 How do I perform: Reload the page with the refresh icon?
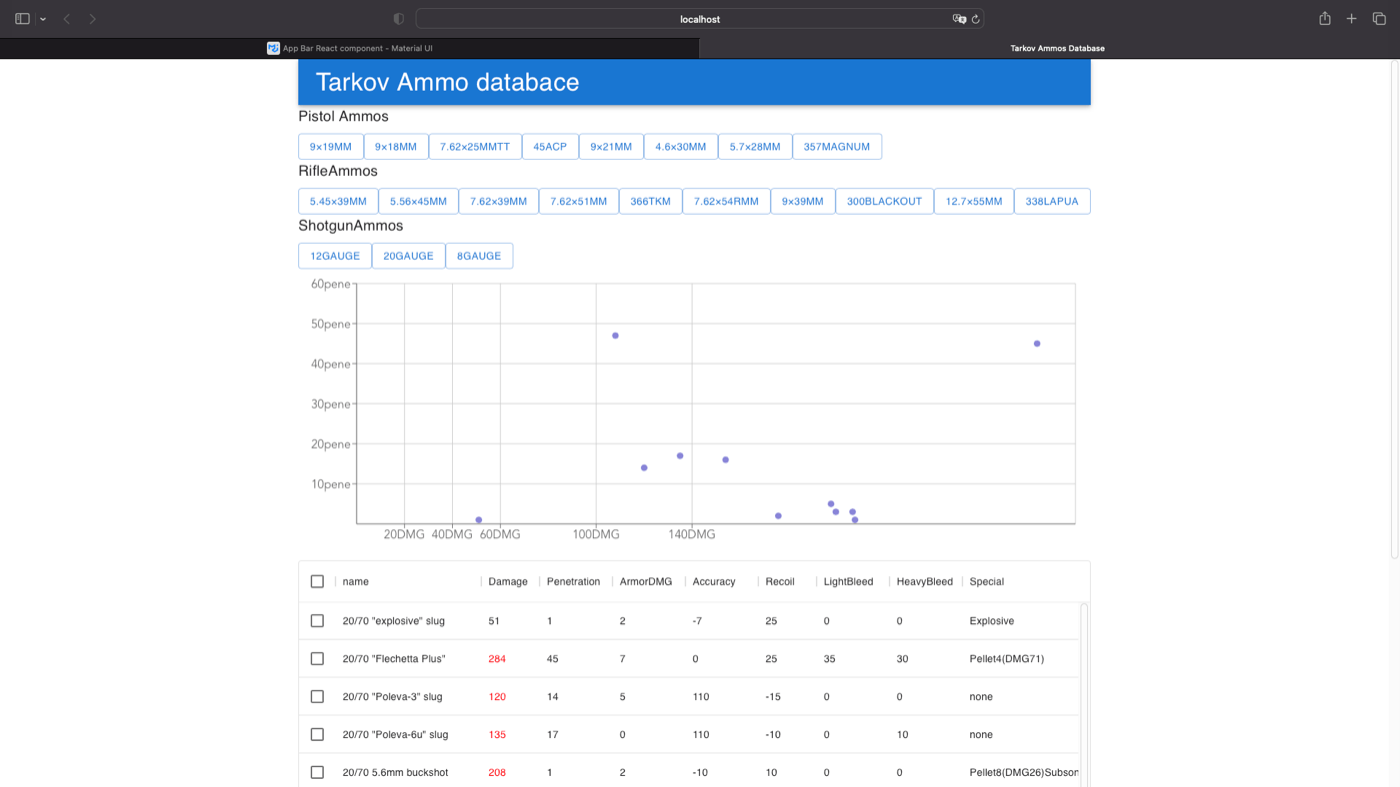(x=976, y=19)
